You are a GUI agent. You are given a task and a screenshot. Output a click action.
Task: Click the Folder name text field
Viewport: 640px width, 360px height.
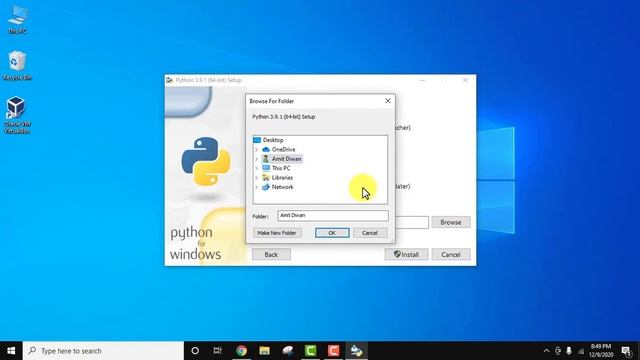[x=333, y=216]
